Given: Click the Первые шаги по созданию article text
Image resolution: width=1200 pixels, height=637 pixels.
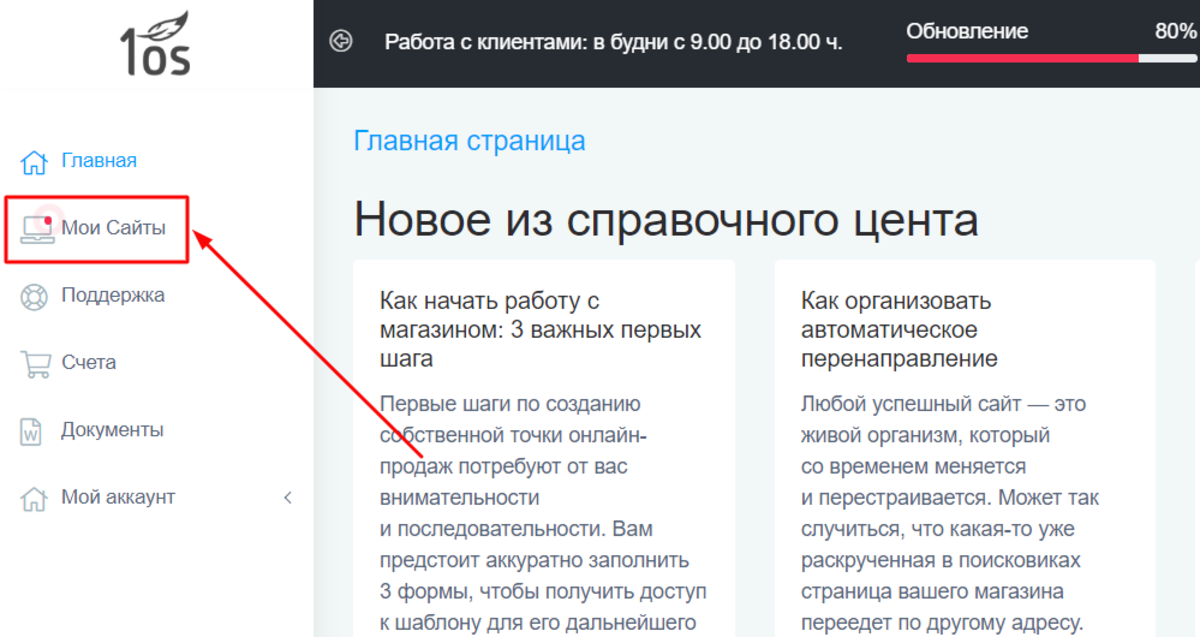Looking at the screenshot, I should (x=543, y=513).
